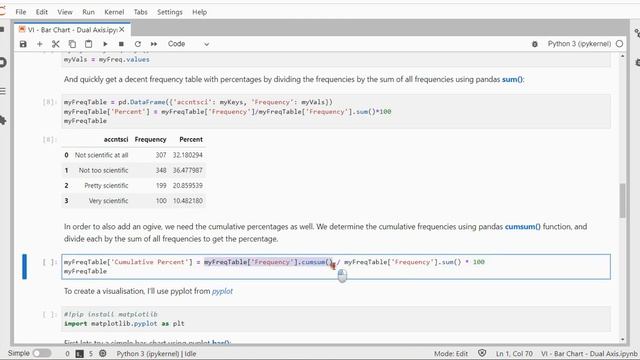Follow the pyplot link

click(x=222, y=291)
